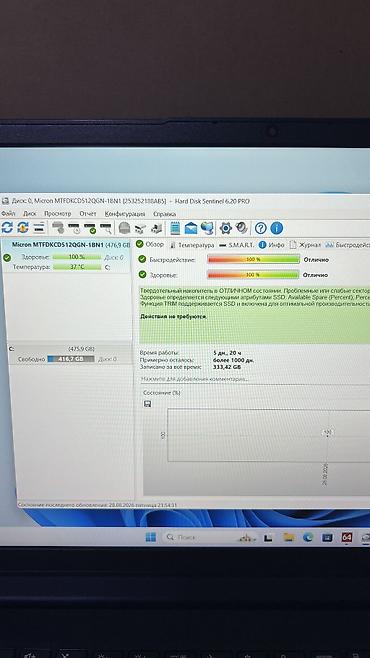Viewport: 370px width, 658px height.
Task: Open settings via the gear icon
Action: point(226,228)
